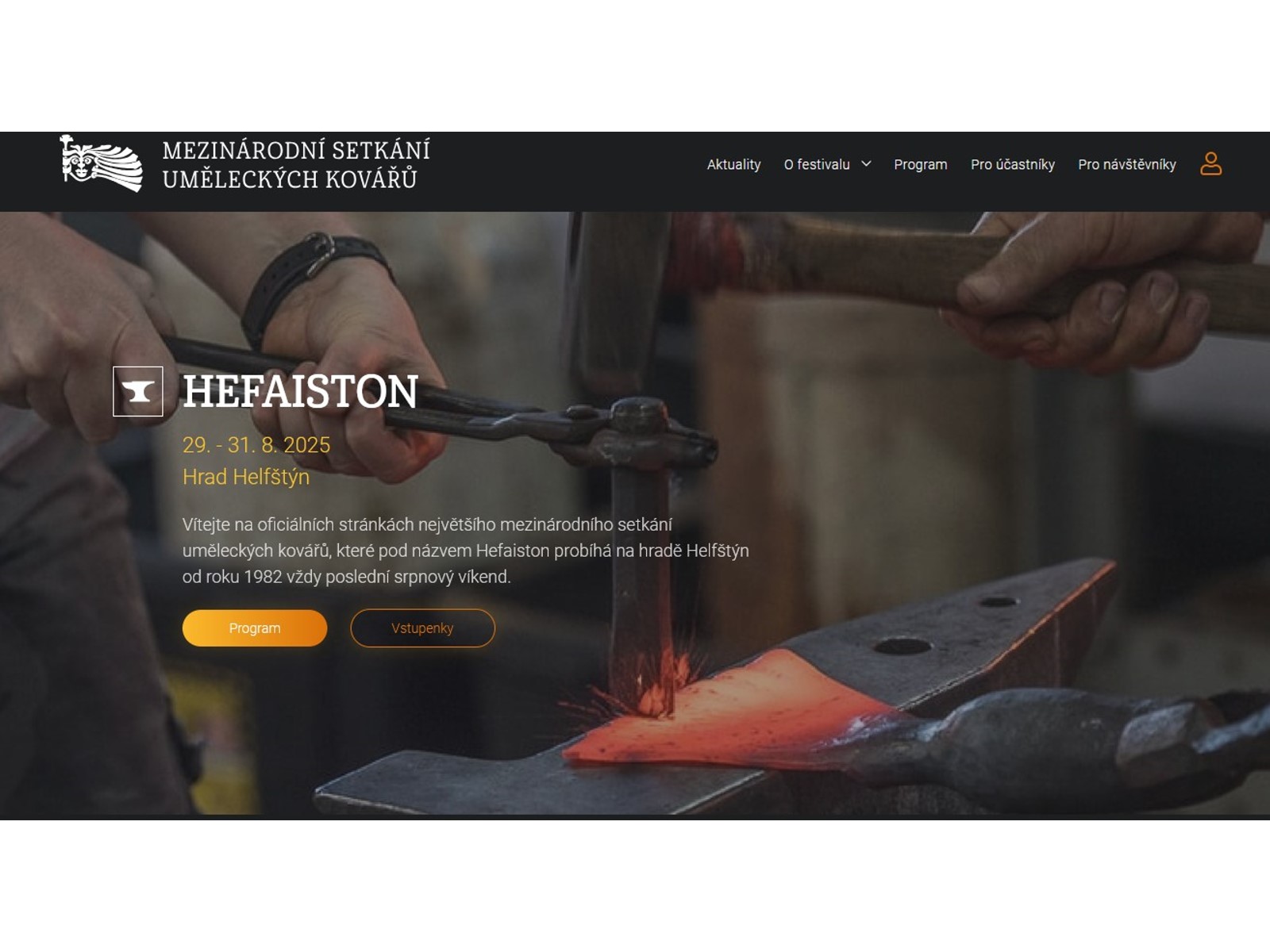This screenshot has width=1270, height=952.
Task: Click the Mezinárodní setkání uměleckých kovářů site title
Action: coord(296,164)
